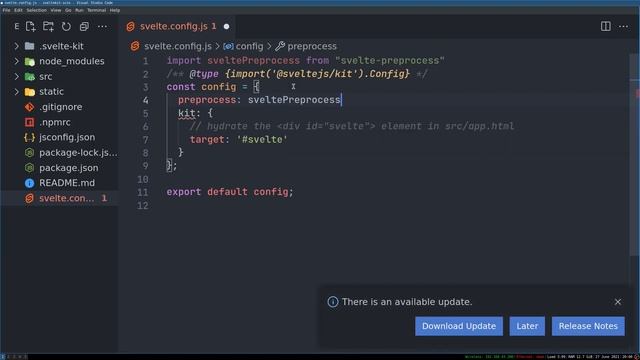Expand the static folder chevron

tap(16, 92)
